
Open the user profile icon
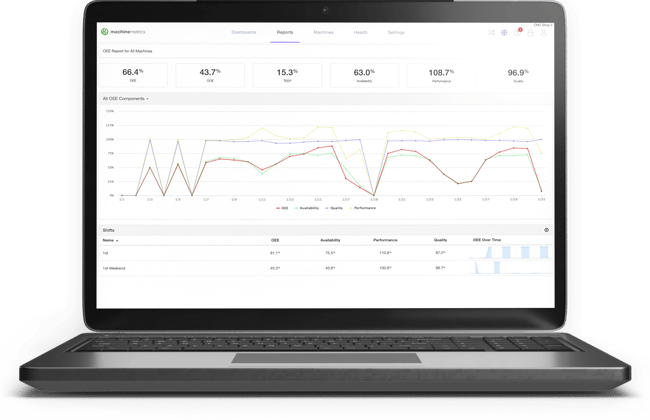click(543, 32)
